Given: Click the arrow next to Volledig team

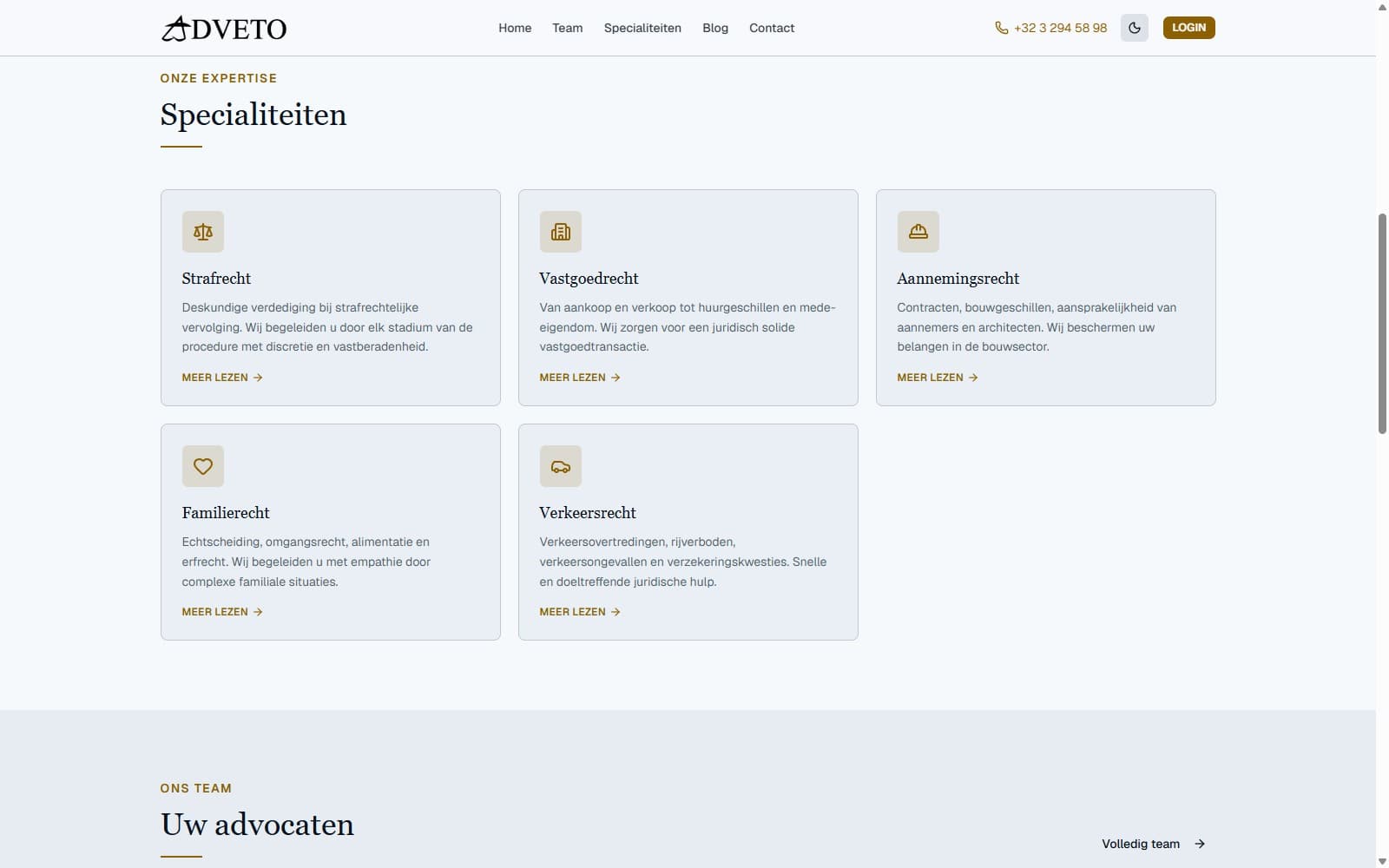Looking at the screenshot, I should tap(1200, 844).
